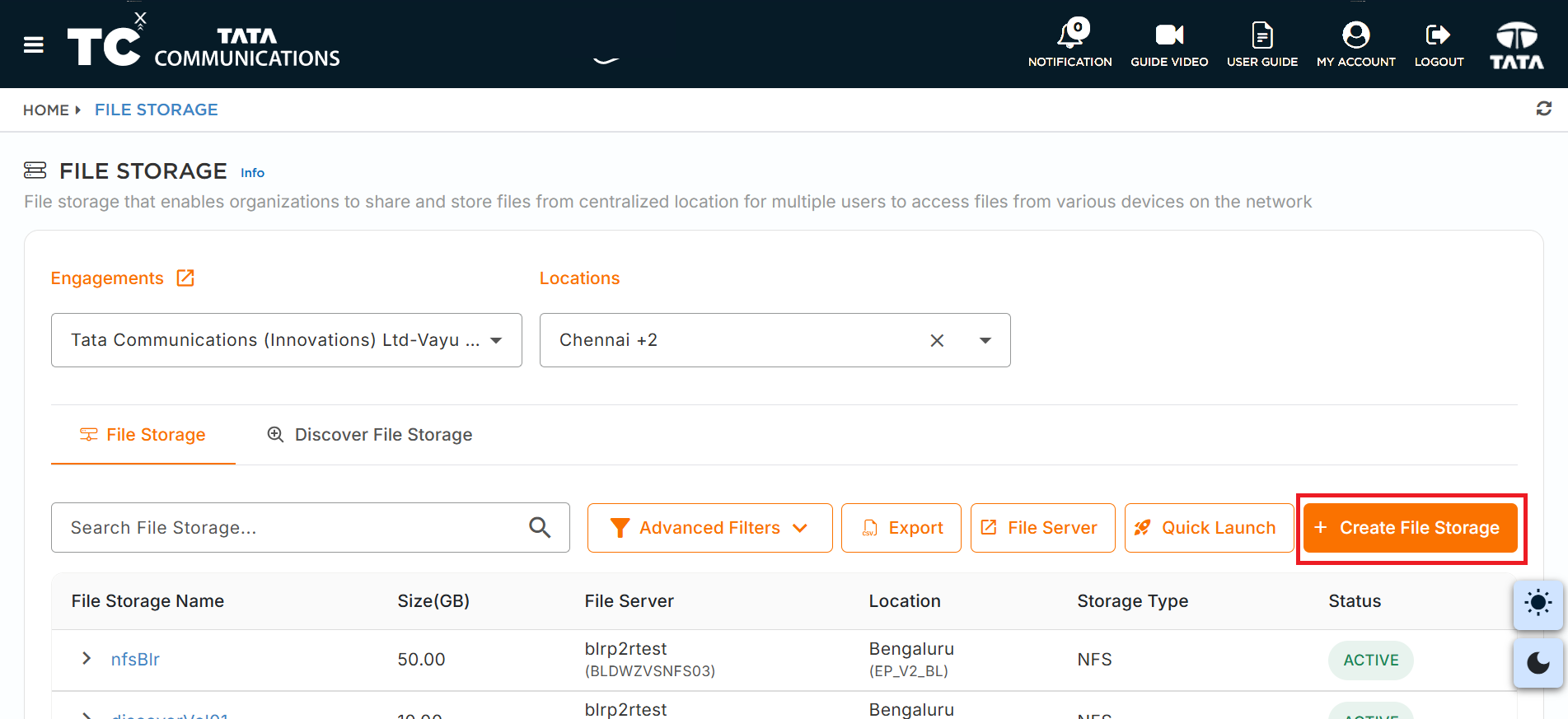Go to HOME breadcrumb
This screenshot has width=1568, height=719.
pos(46,110)
